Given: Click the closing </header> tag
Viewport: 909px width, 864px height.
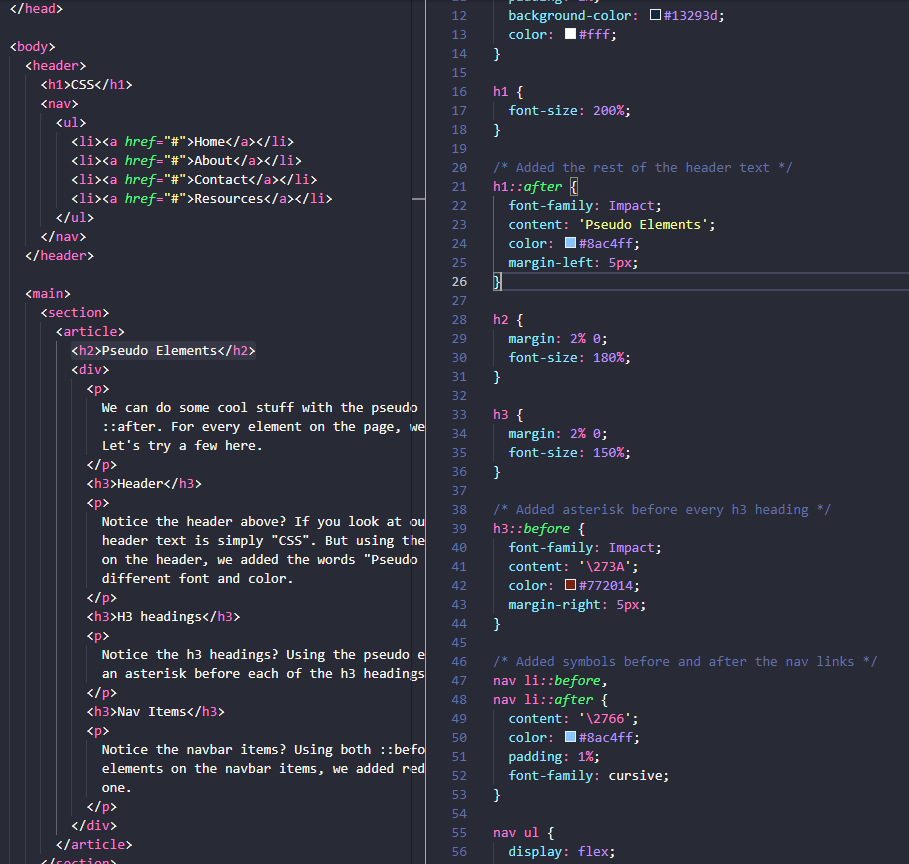Looking at the screenshot, I should pyautogui.click(x=60, y=256).
